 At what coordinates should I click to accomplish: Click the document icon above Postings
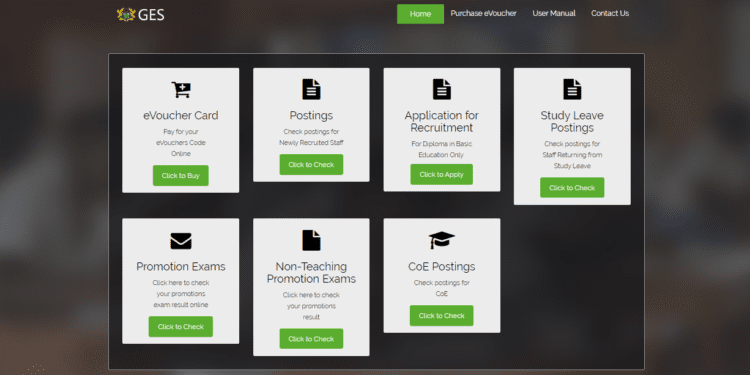tap(311, 89)
